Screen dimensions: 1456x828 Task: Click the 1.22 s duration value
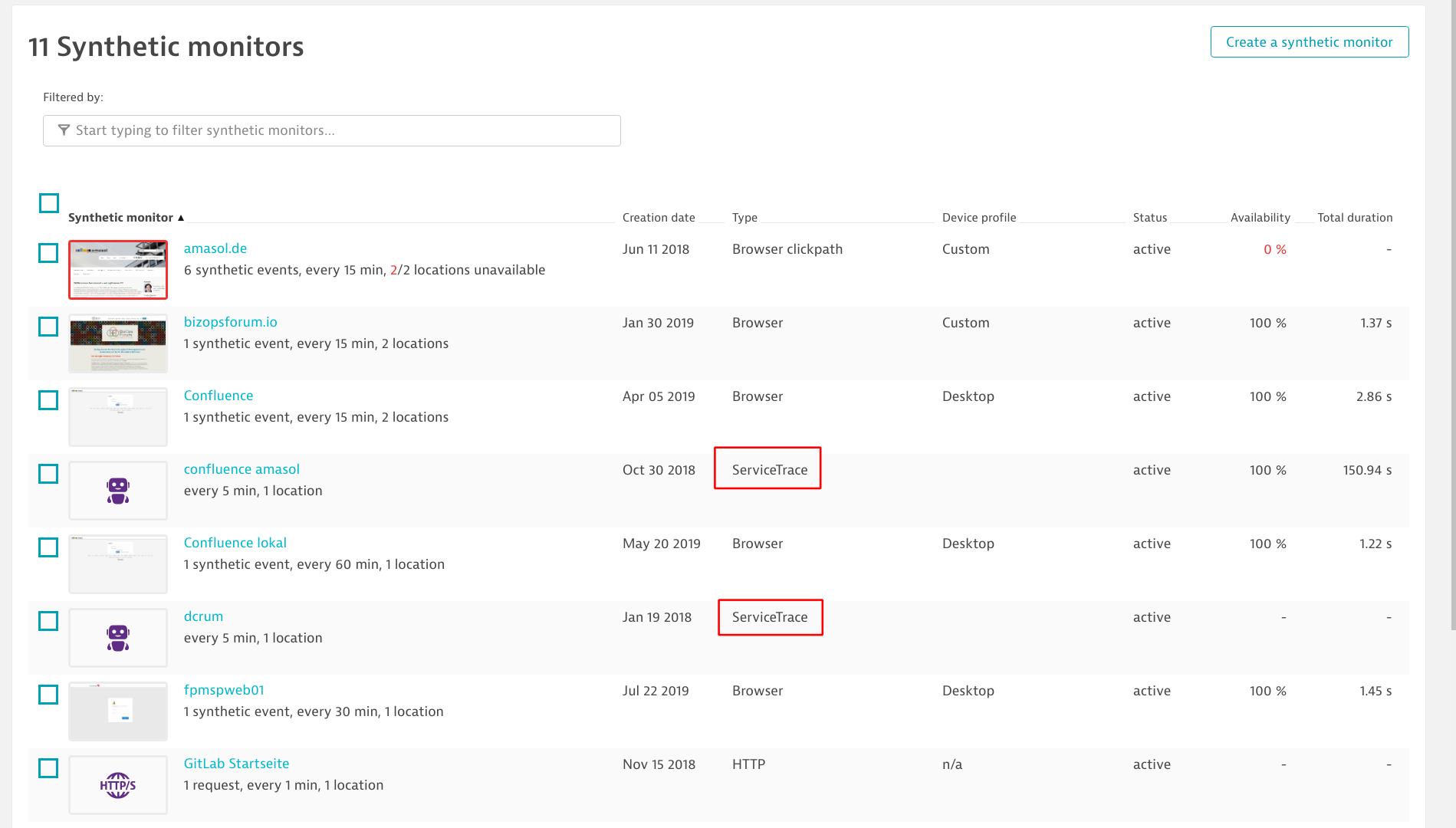[x=1375, y=544]
